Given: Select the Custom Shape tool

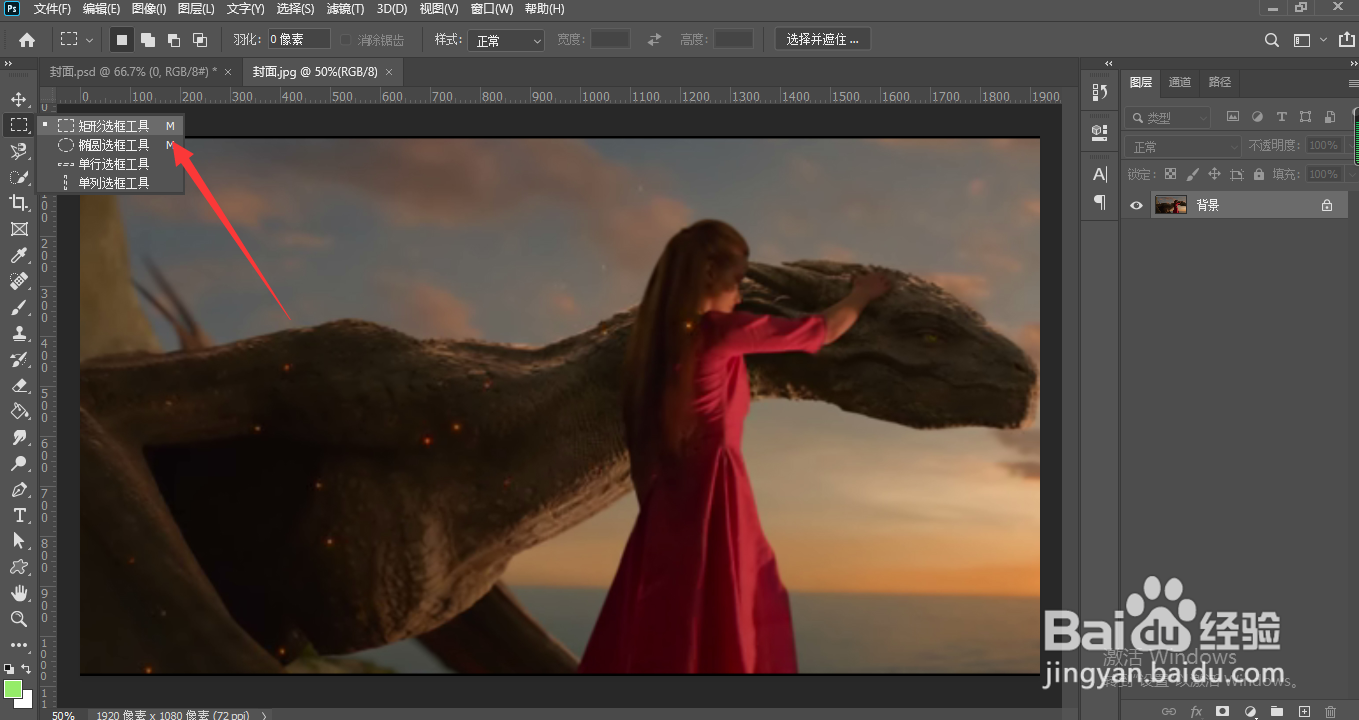Looking at the screenshot, I should (x=18, y=567).
